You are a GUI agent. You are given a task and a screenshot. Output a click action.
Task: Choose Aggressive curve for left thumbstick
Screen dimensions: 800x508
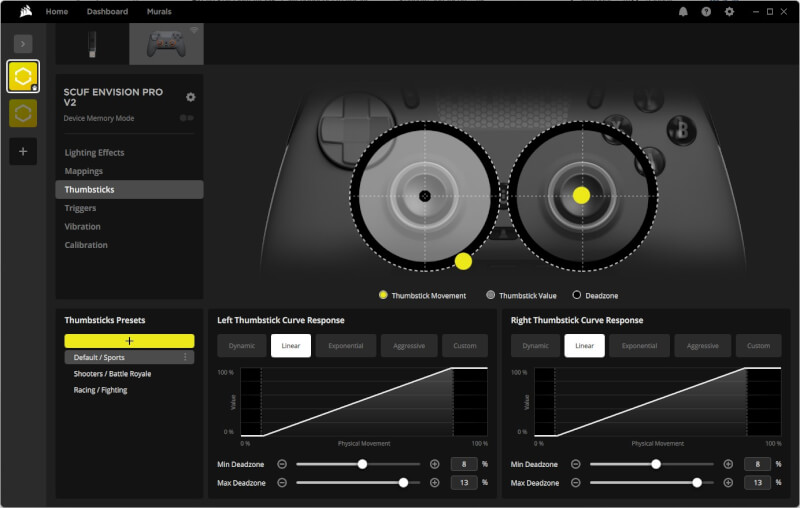409,346
